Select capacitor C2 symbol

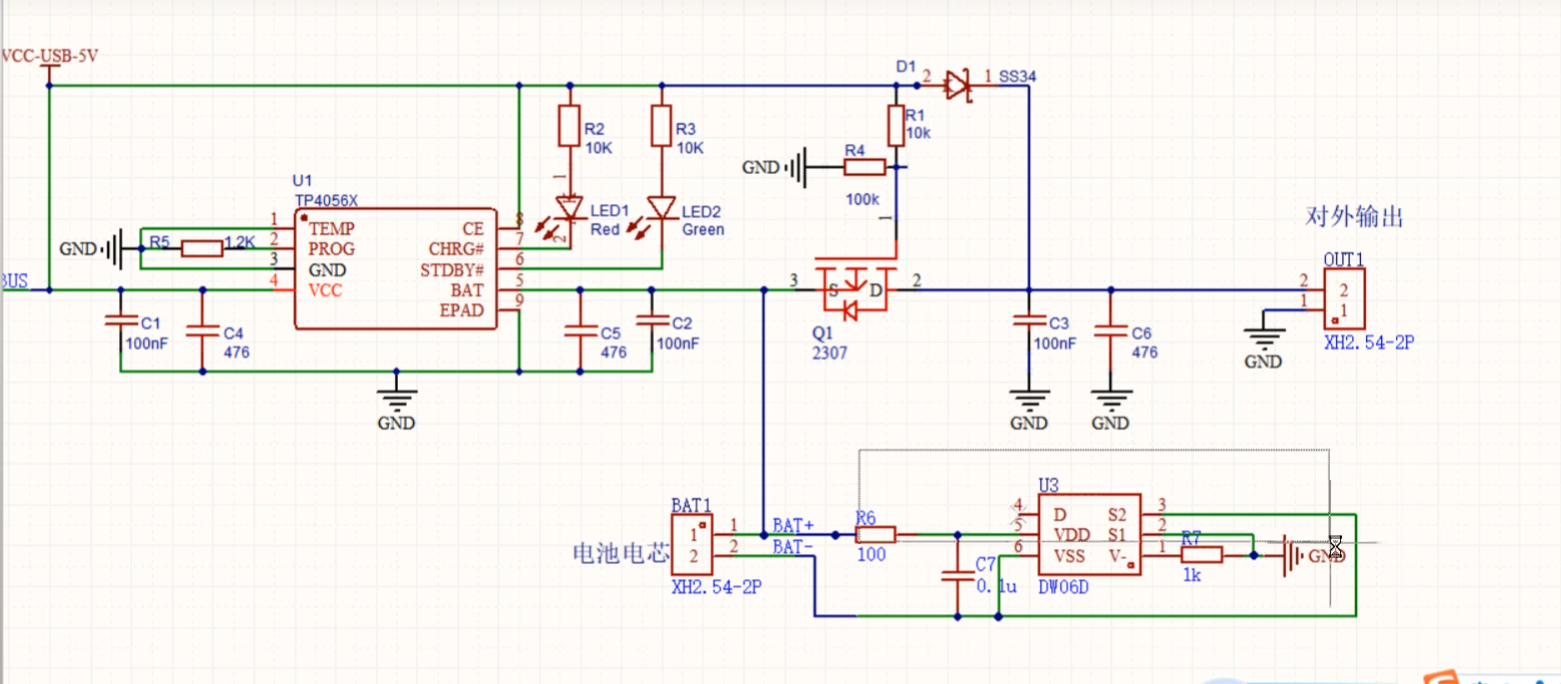point(651,322)
